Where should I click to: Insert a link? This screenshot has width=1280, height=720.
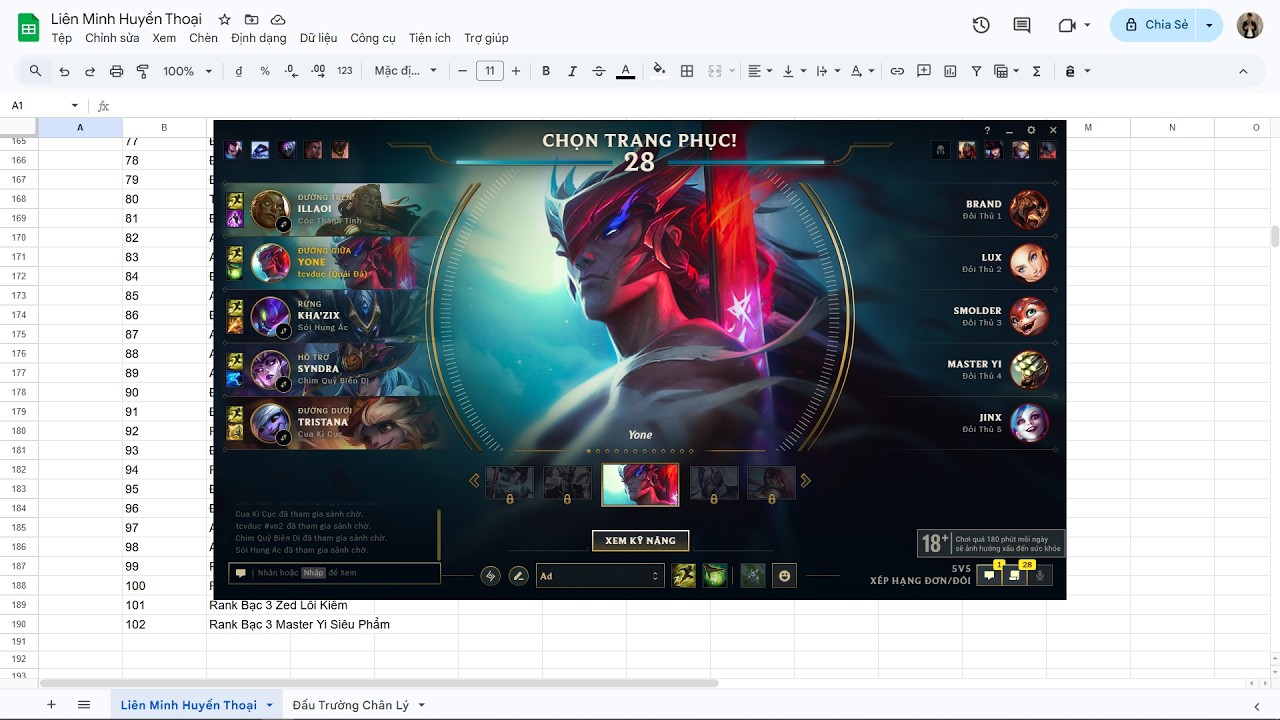coord(897,71)
